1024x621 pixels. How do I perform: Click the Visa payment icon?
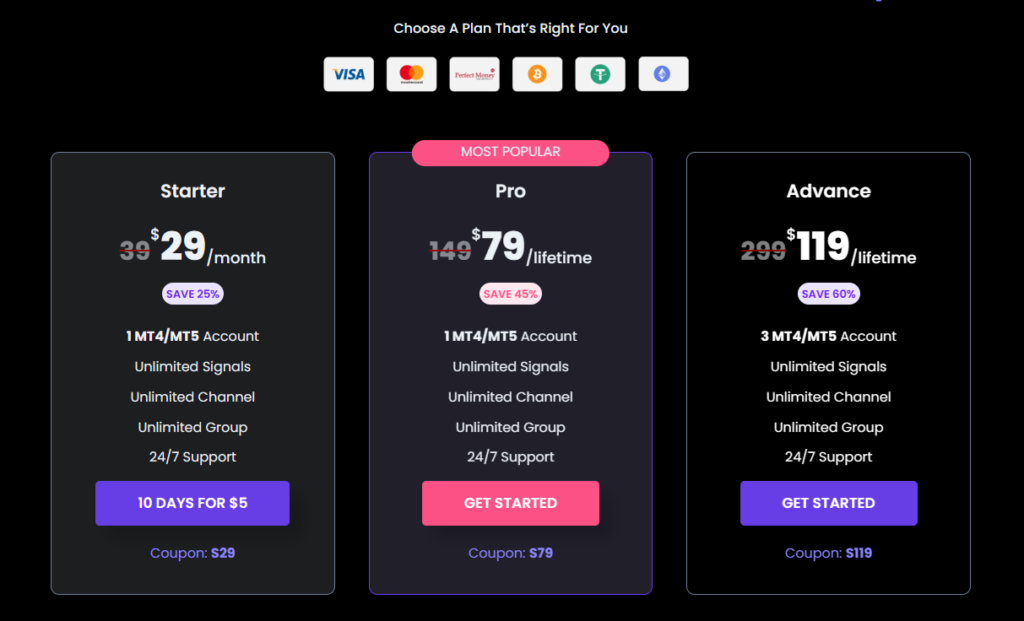[349, 74]
